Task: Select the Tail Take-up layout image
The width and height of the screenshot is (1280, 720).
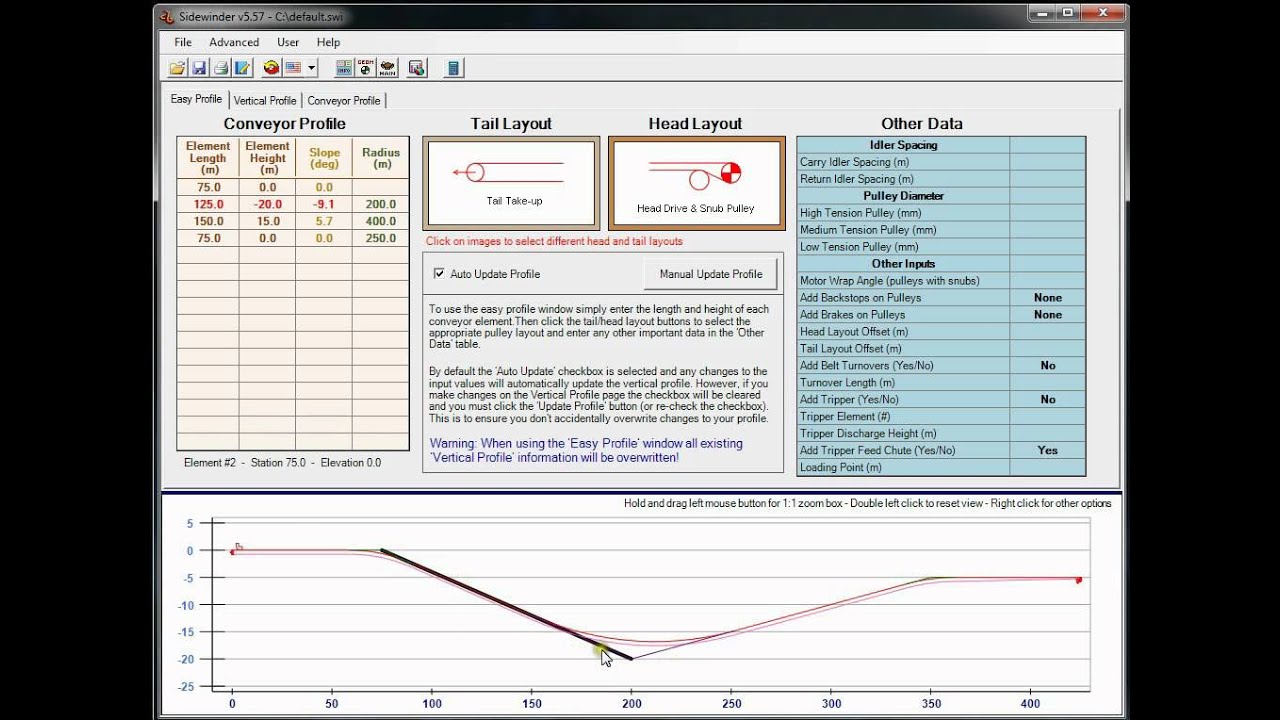Action: [x=511, y=184]
